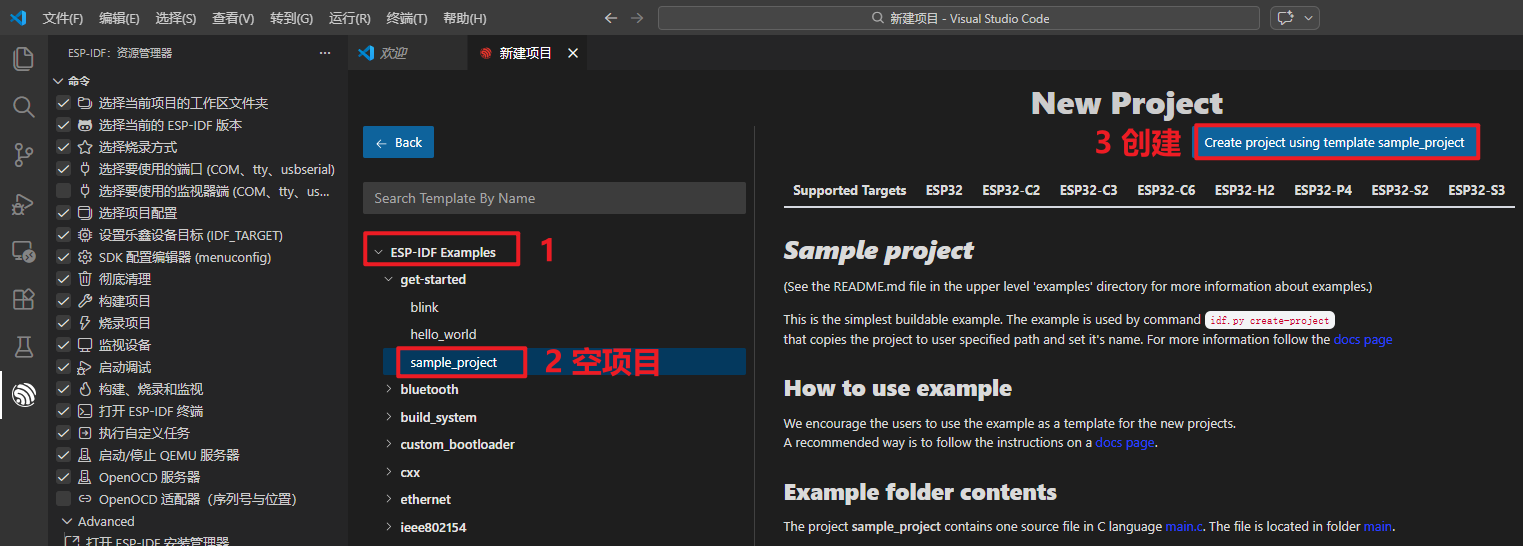
Task: Click the folder icon beside 选择当前项目的工作区文件夹
Action: (x=85, y=103)
